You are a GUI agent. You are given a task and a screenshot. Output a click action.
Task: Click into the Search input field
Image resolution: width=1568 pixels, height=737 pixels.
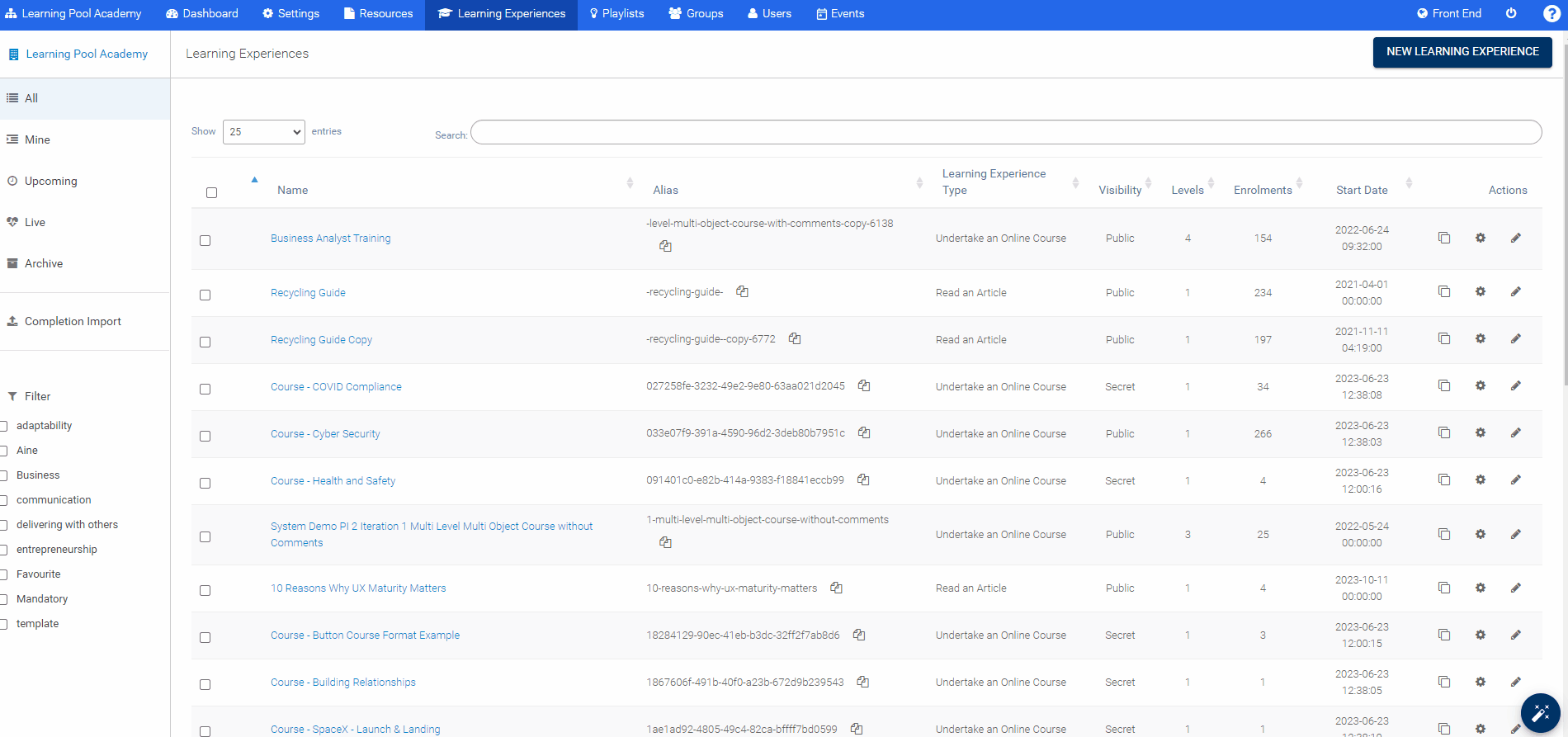(x=1005, y=132)
